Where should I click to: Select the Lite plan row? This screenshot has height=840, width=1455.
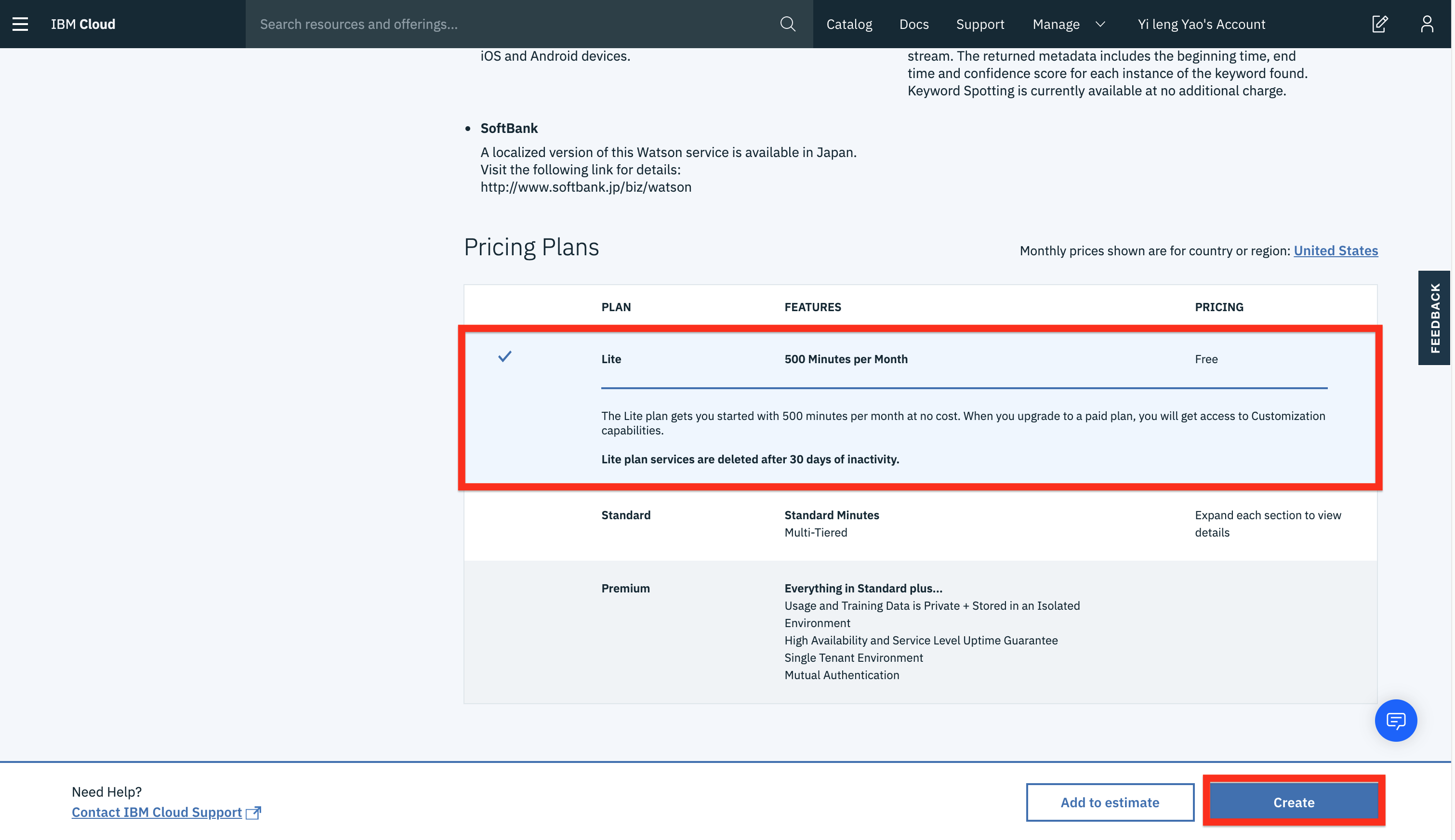tap(611, 359)
